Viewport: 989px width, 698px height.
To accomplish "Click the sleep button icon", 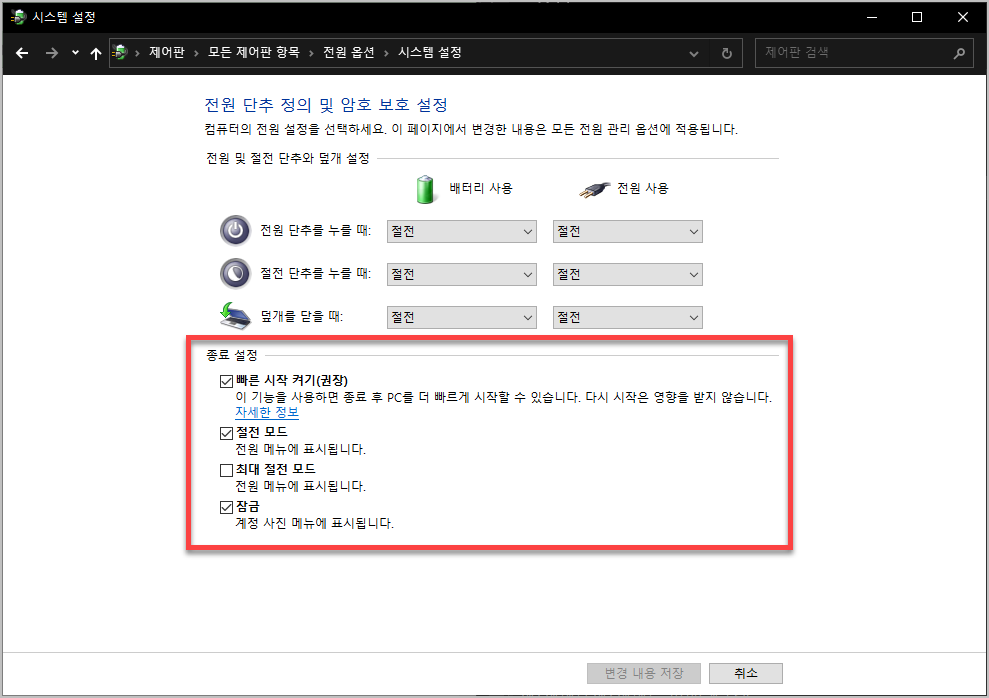I will (234, 273).
